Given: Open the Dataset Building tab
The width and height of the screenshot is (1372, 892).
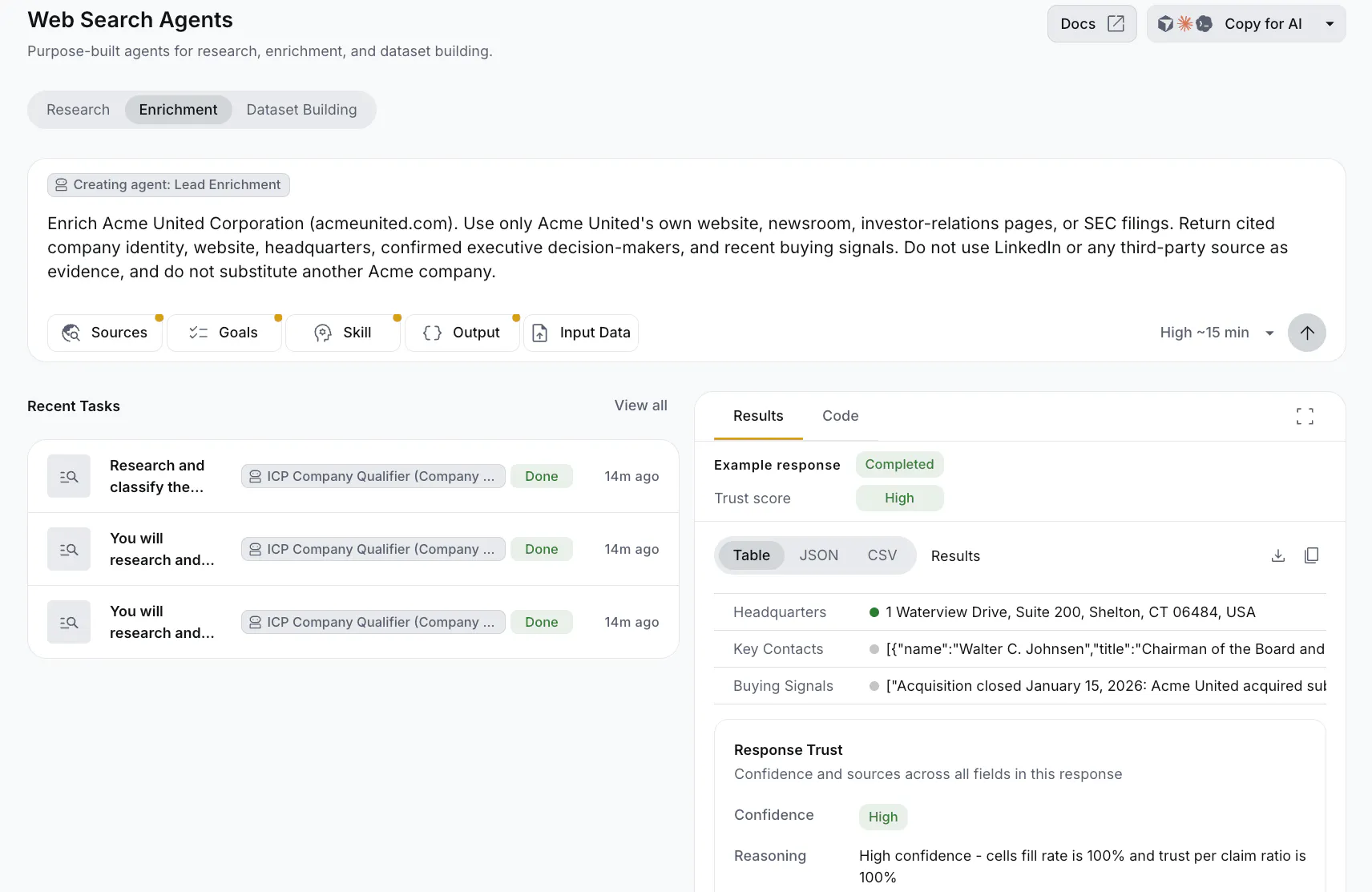Looking at the screenshot, I should tap(301, 110).
